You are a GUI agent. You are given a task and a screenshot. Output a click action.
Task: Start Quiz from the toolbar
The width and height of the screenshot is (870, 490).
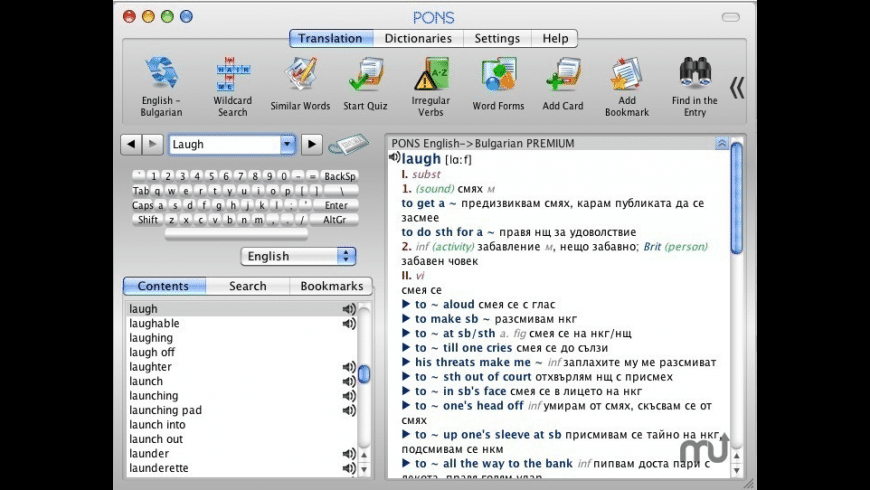(365, 76)
